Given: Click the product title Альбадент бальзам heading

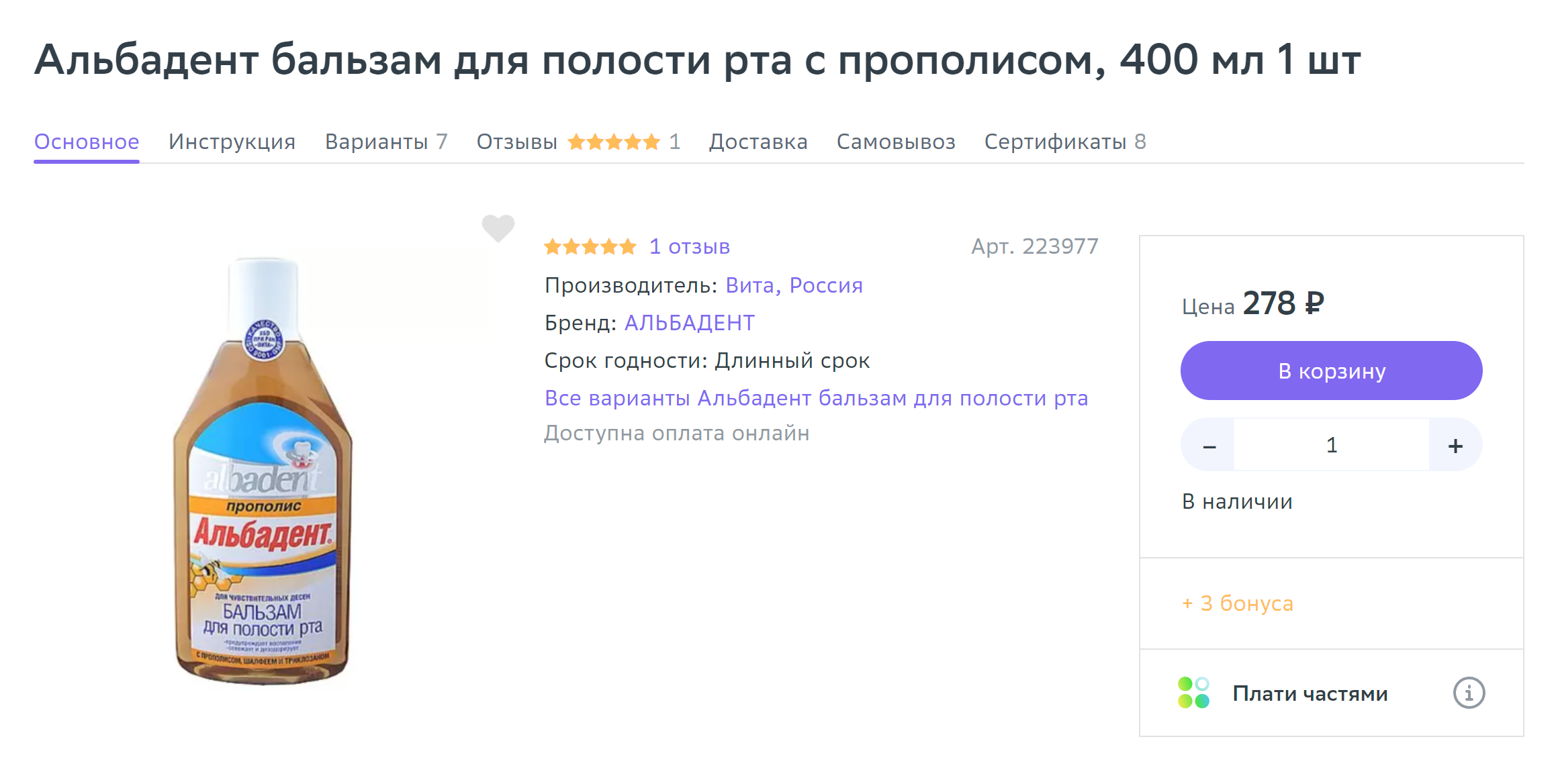Looking at the screenshot, I should click(x=697, y=60).
